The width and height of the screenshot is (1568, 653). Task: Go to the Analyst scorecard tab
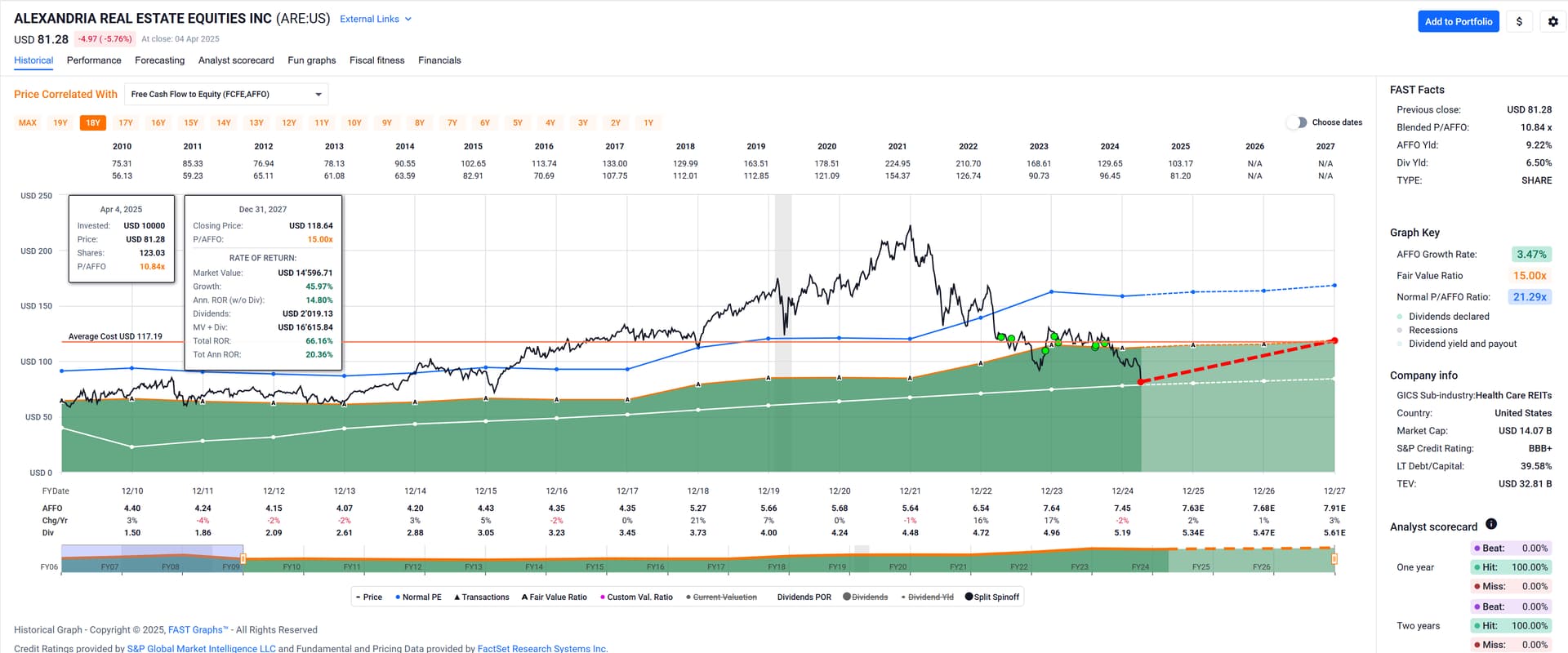[x=236, y=60]
